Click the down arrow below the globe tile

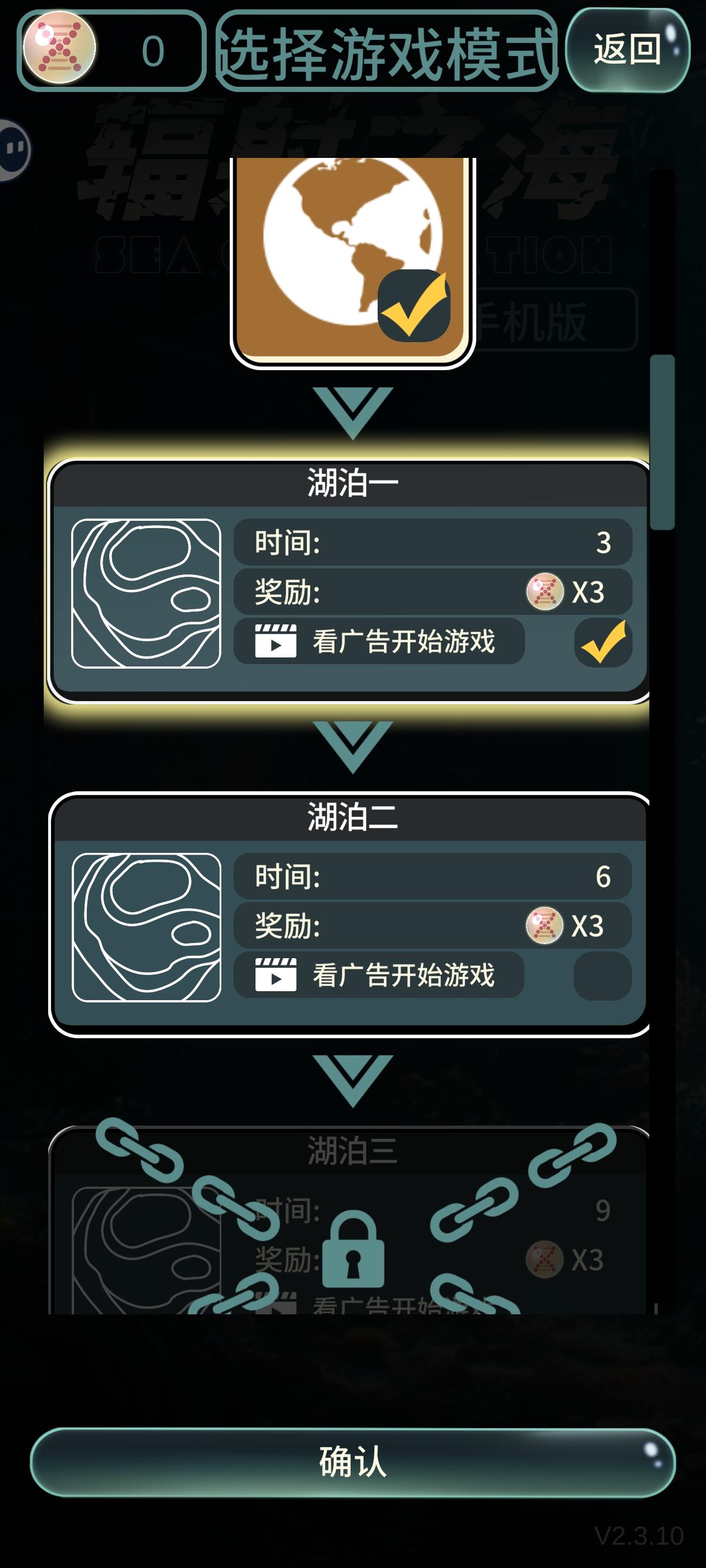(352, 413)
